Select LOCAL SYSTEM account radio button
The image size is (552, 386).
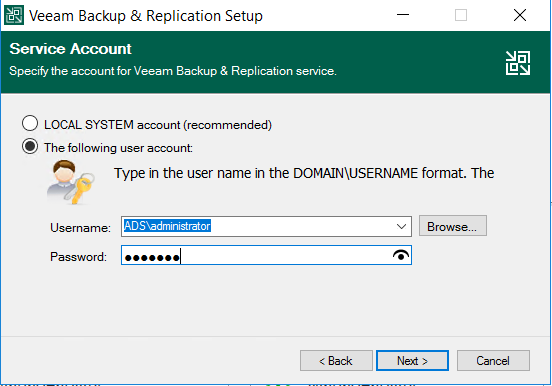tap(30, 124)
